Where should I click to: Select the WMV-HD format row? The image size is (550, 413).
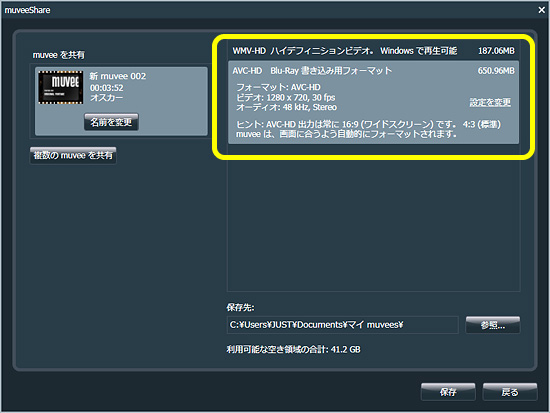(373, 51)
